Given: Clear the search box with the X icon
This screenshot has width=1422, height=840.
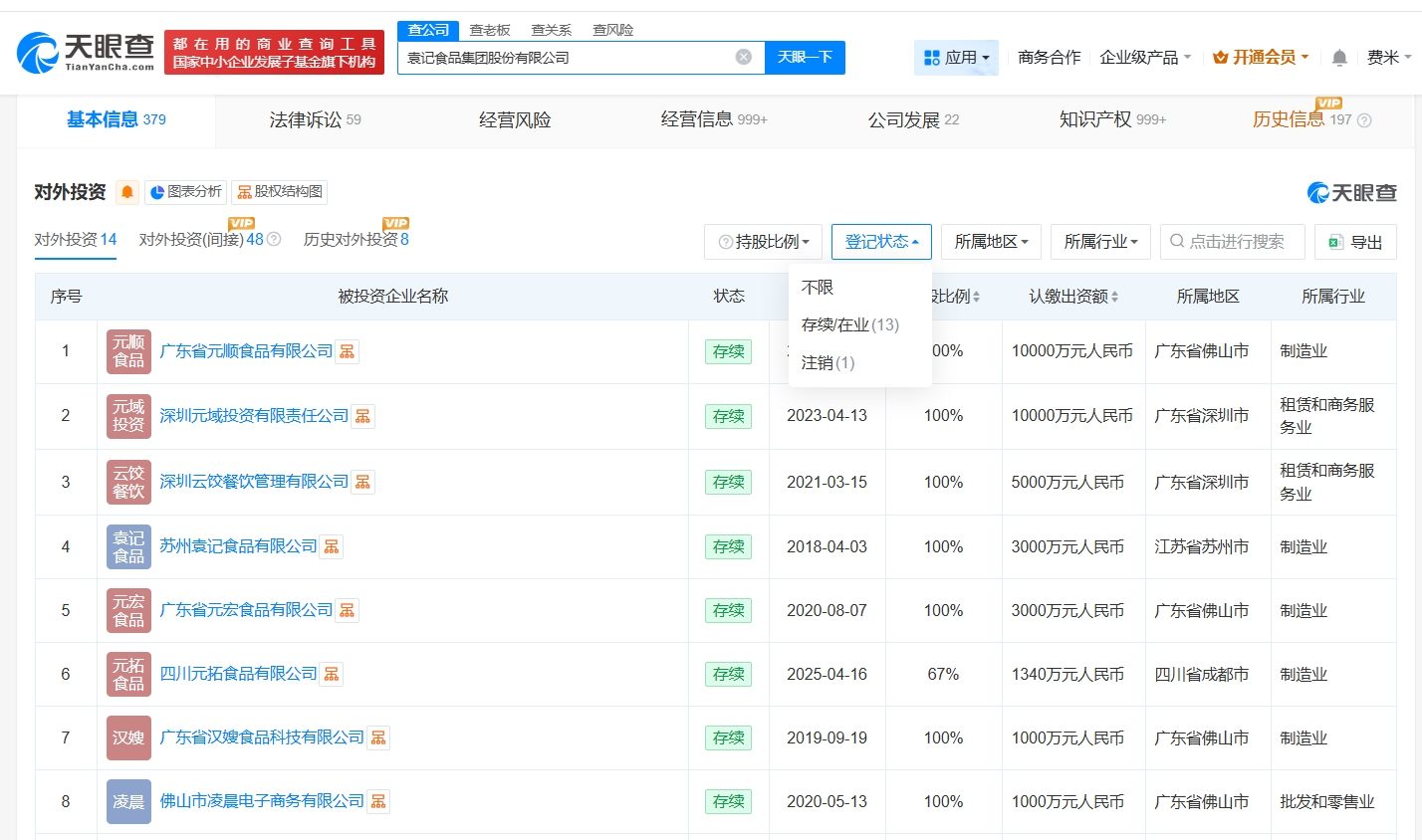Looking at the screenshot, I should coord(743,57).
